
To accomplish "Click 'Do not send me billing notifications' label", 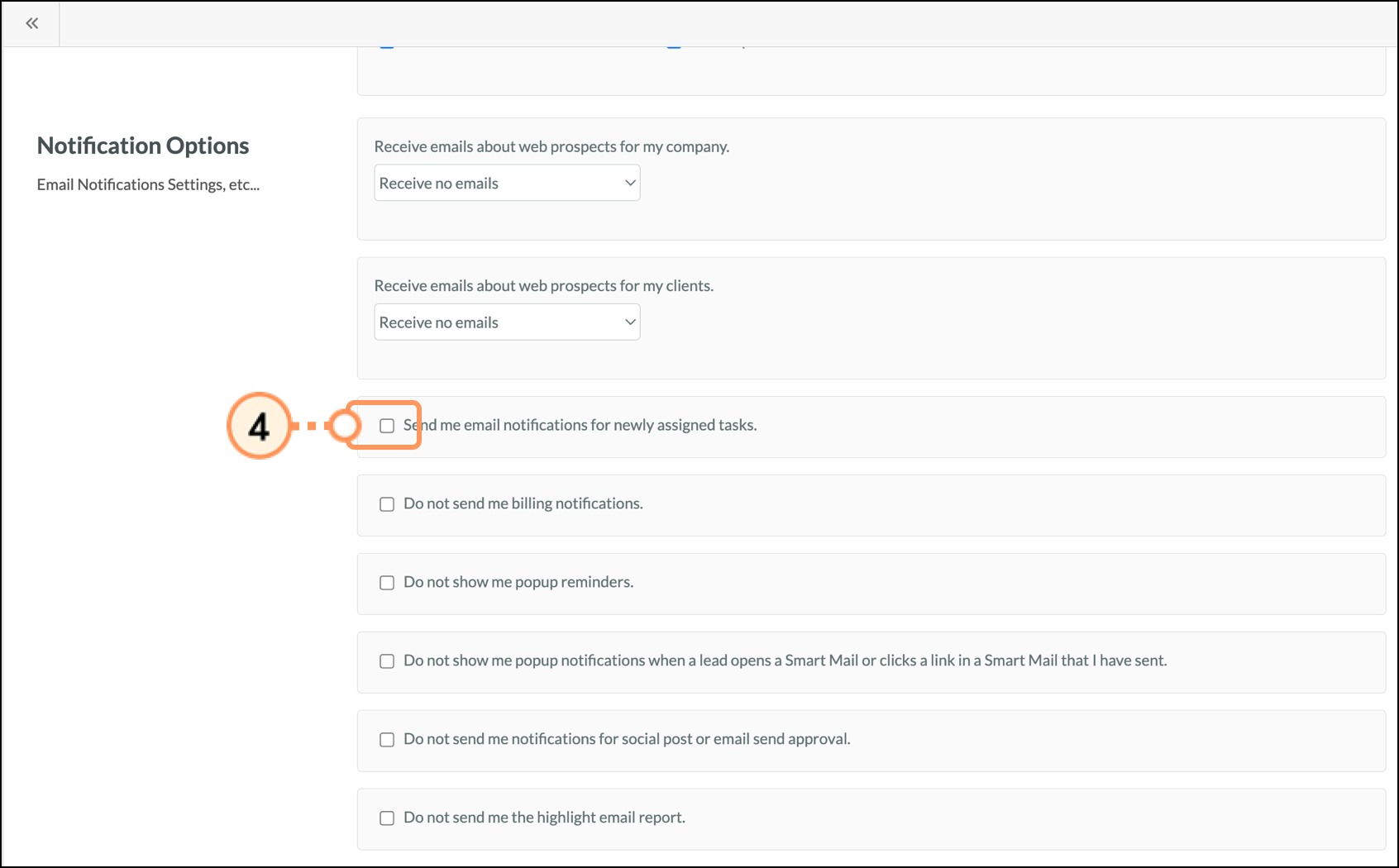I will 523,503.
